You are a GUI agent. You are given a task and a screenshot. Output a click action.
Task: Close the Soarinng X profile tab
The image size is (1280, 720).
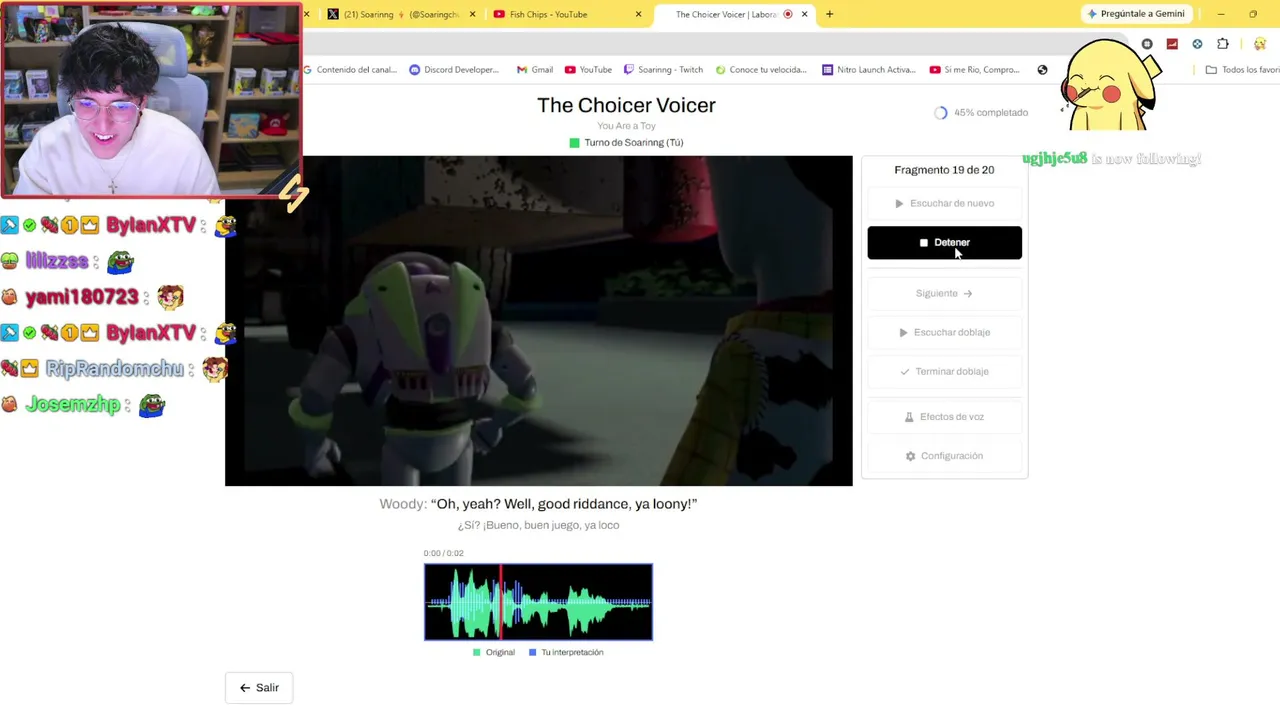(x=471, y=14)
